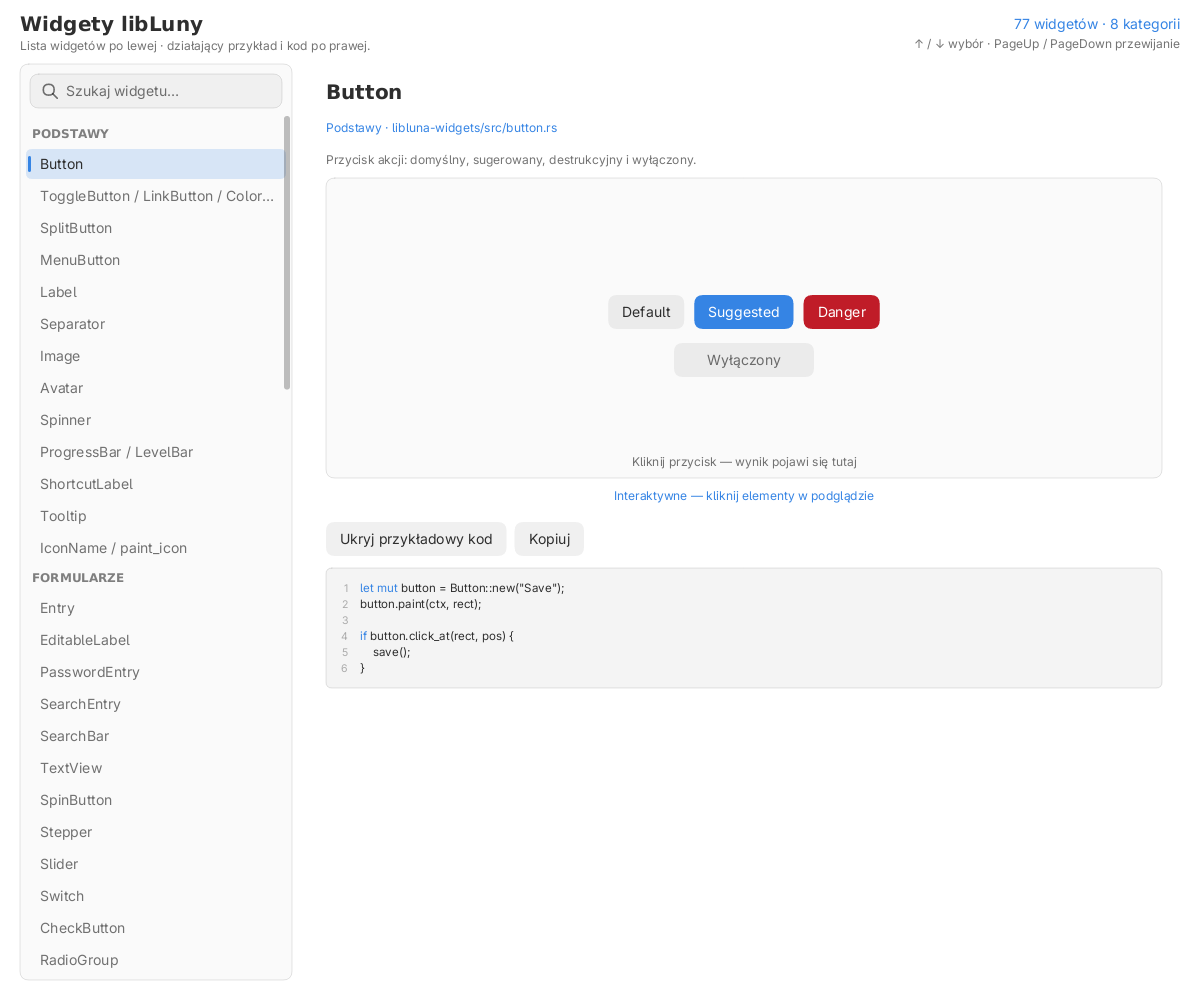
Task: Choose Label from the widget list
Action: click(x=155, y=292)
